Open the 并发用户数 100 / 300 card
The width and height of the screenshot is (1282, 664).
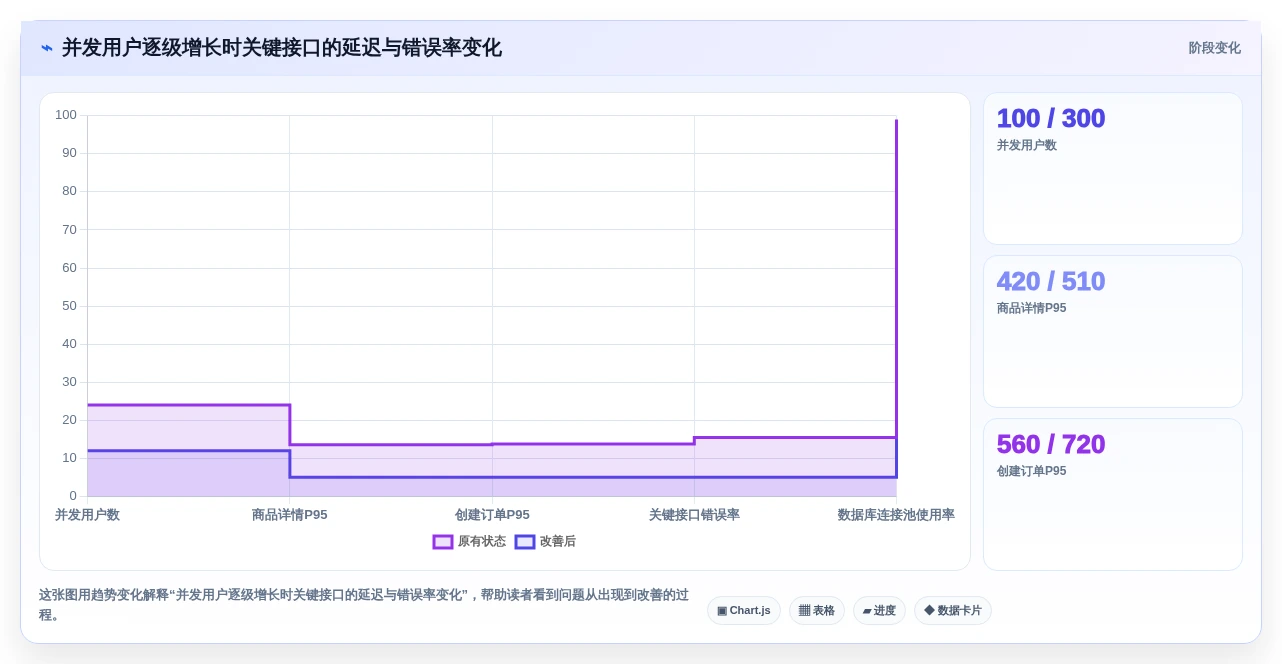(1113, 169)
